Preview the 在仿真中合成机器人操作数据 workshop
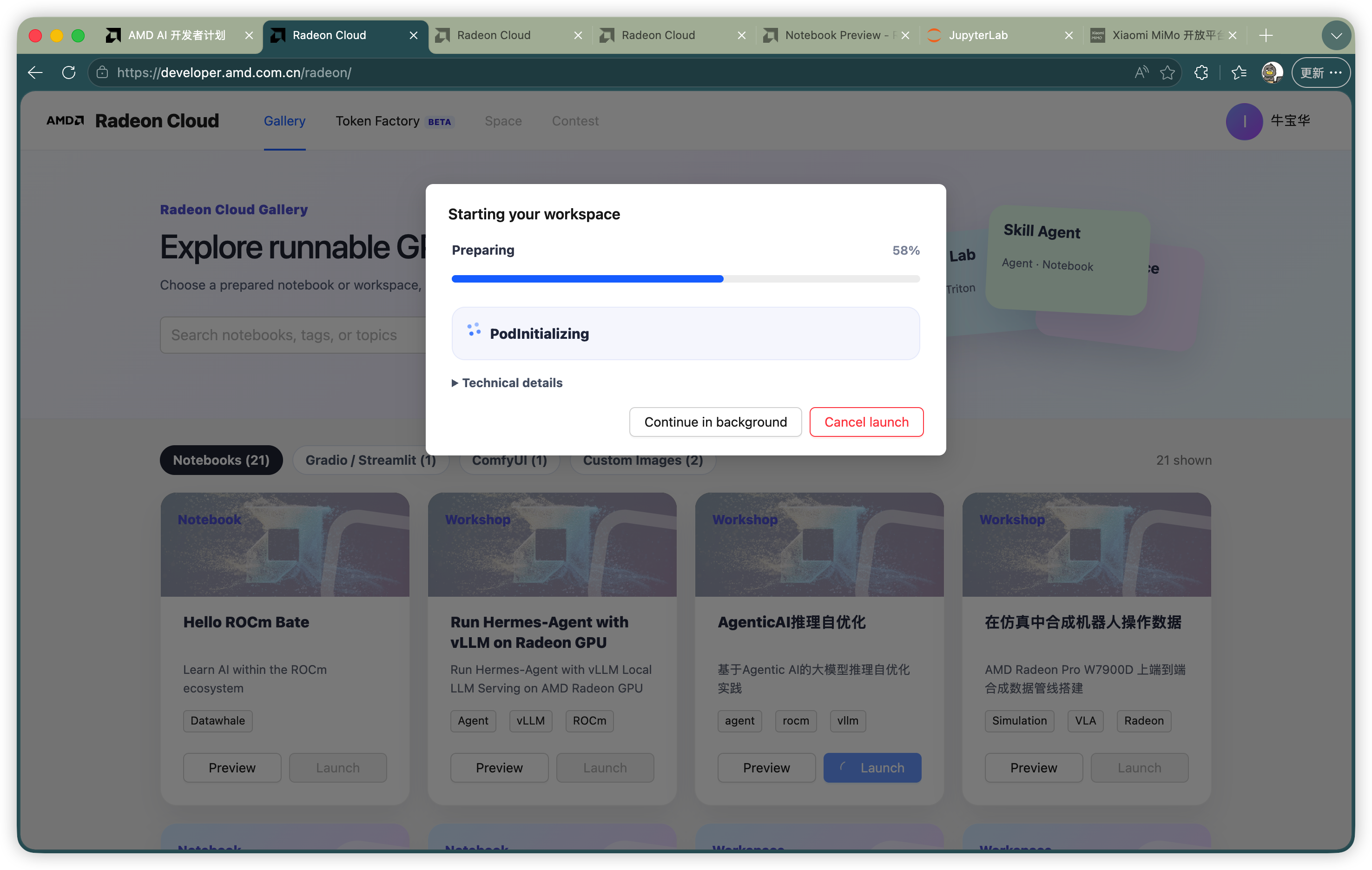This screenshot has height=870, width=1372. (x=1034, y=768)
